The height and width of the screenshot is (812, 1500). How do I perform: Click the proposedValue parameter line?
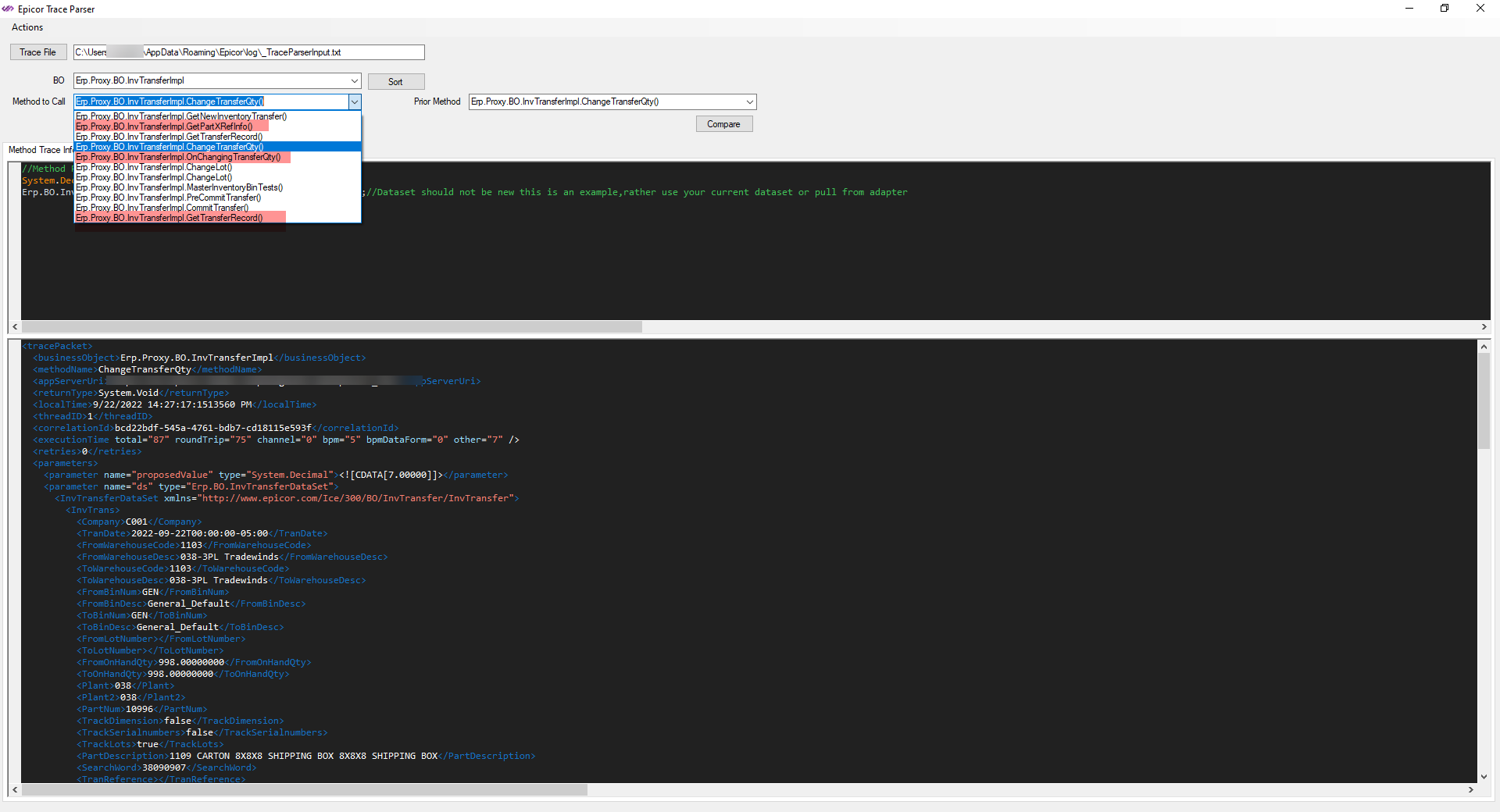(276, 475)
